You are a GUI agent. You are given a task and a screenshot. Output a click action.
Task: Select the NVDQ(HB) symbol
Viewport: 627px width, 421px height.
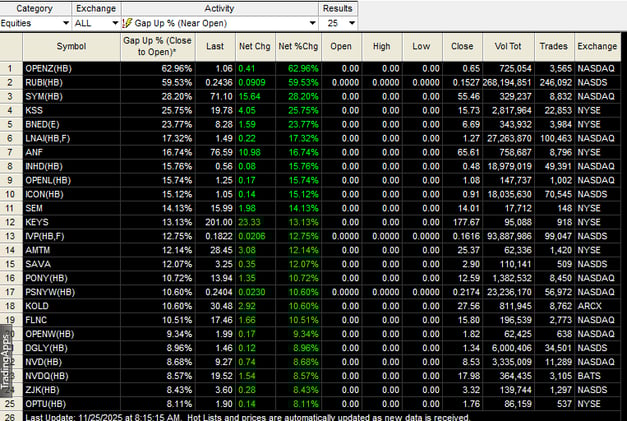(x=47, y=376)
